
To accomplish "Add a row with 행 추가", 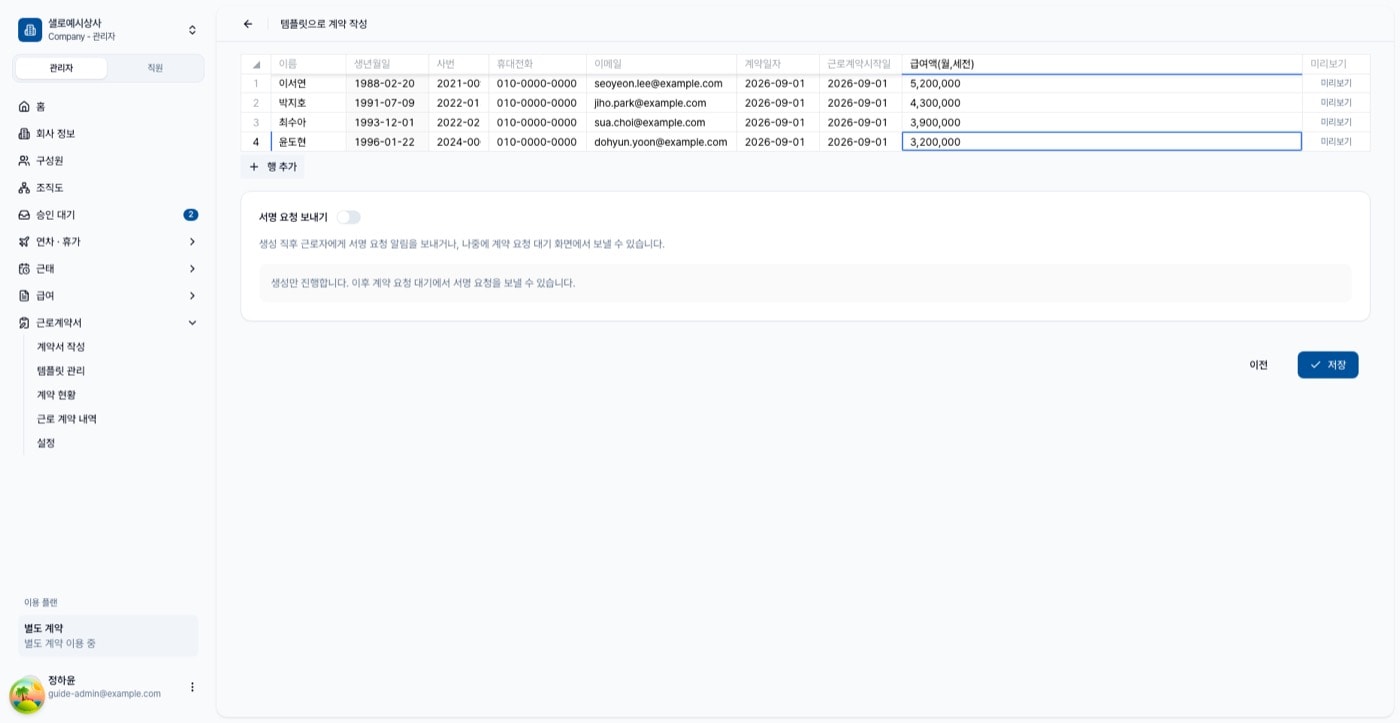I will click(272, 167).
